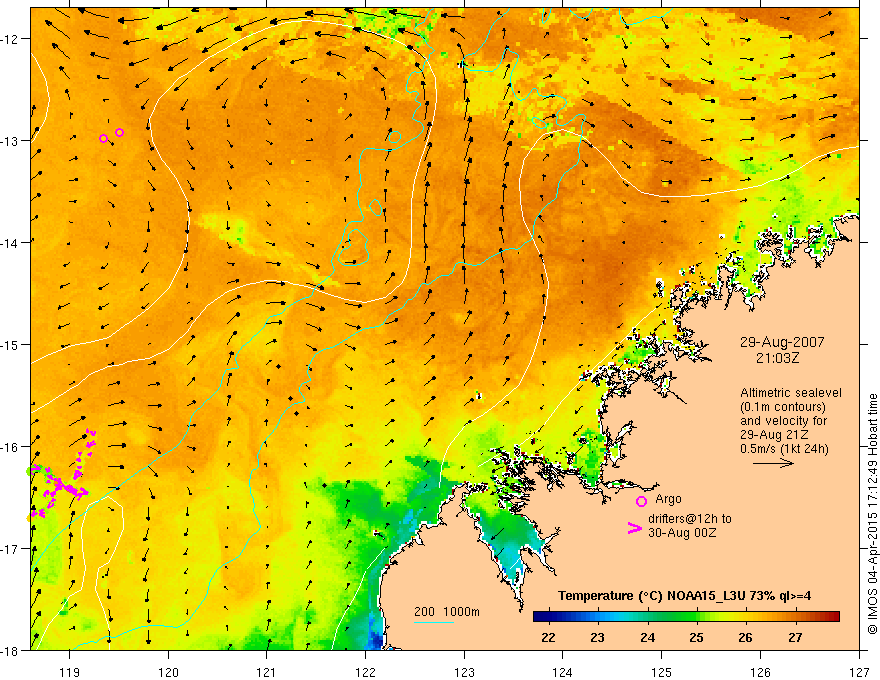Click the longitude axis label 119
This screenshot has width=880, height=680.
tap(69, 672)
